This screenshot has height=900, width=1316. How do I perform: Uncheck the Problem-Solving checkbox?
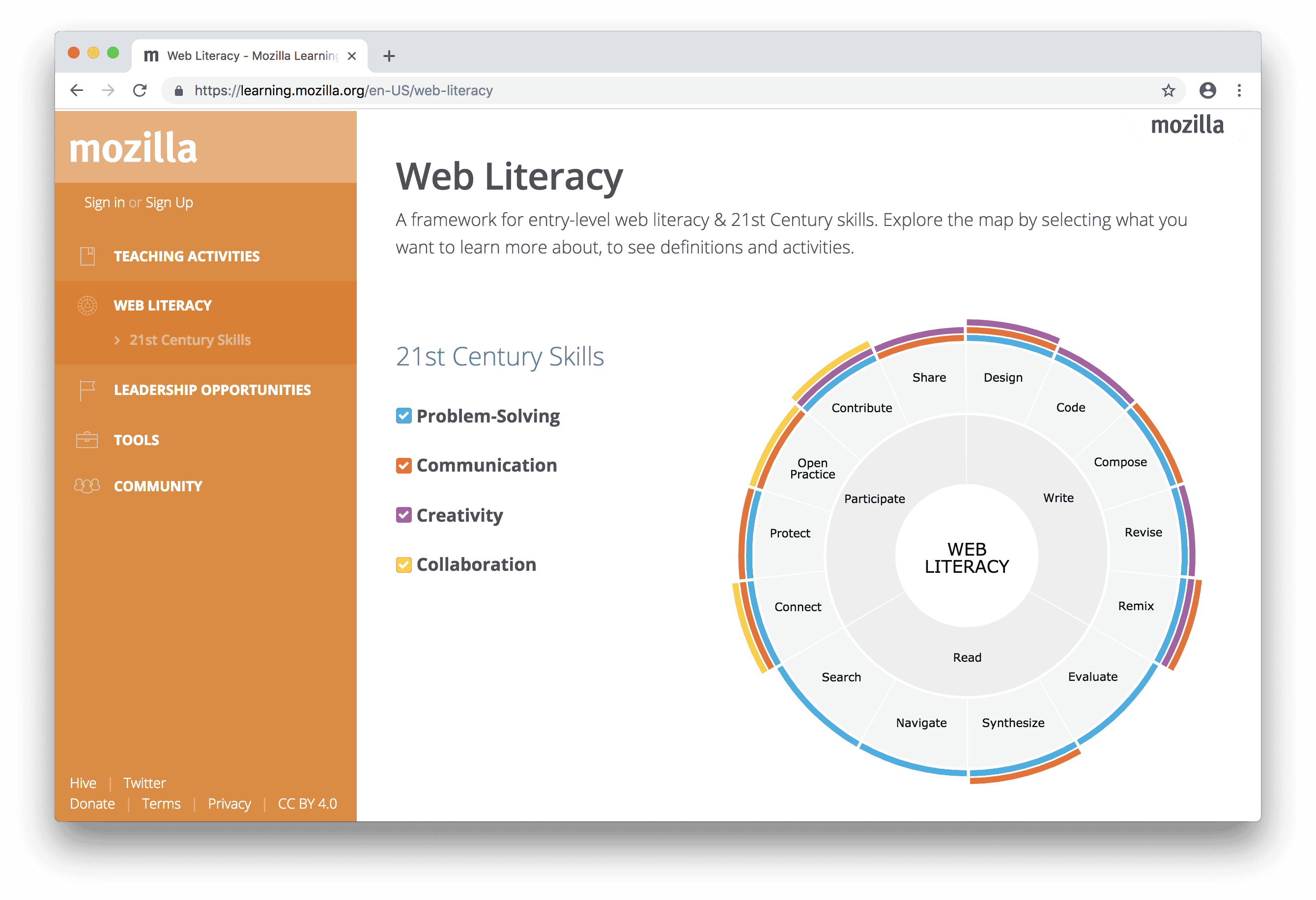pyautogui.click(x=404, y=416)
